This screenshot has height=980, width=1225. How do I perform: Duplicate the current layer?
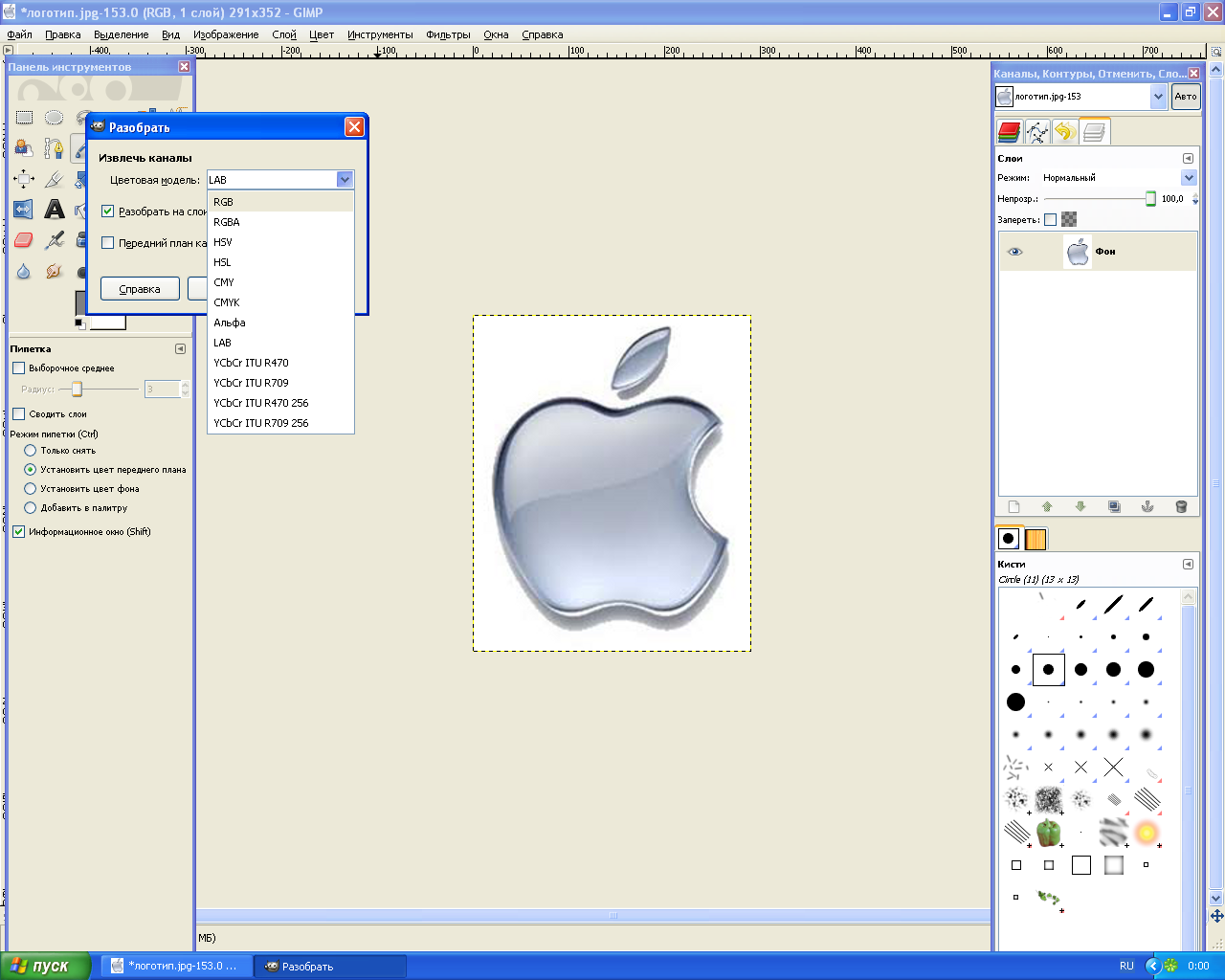click(1114, 506)
